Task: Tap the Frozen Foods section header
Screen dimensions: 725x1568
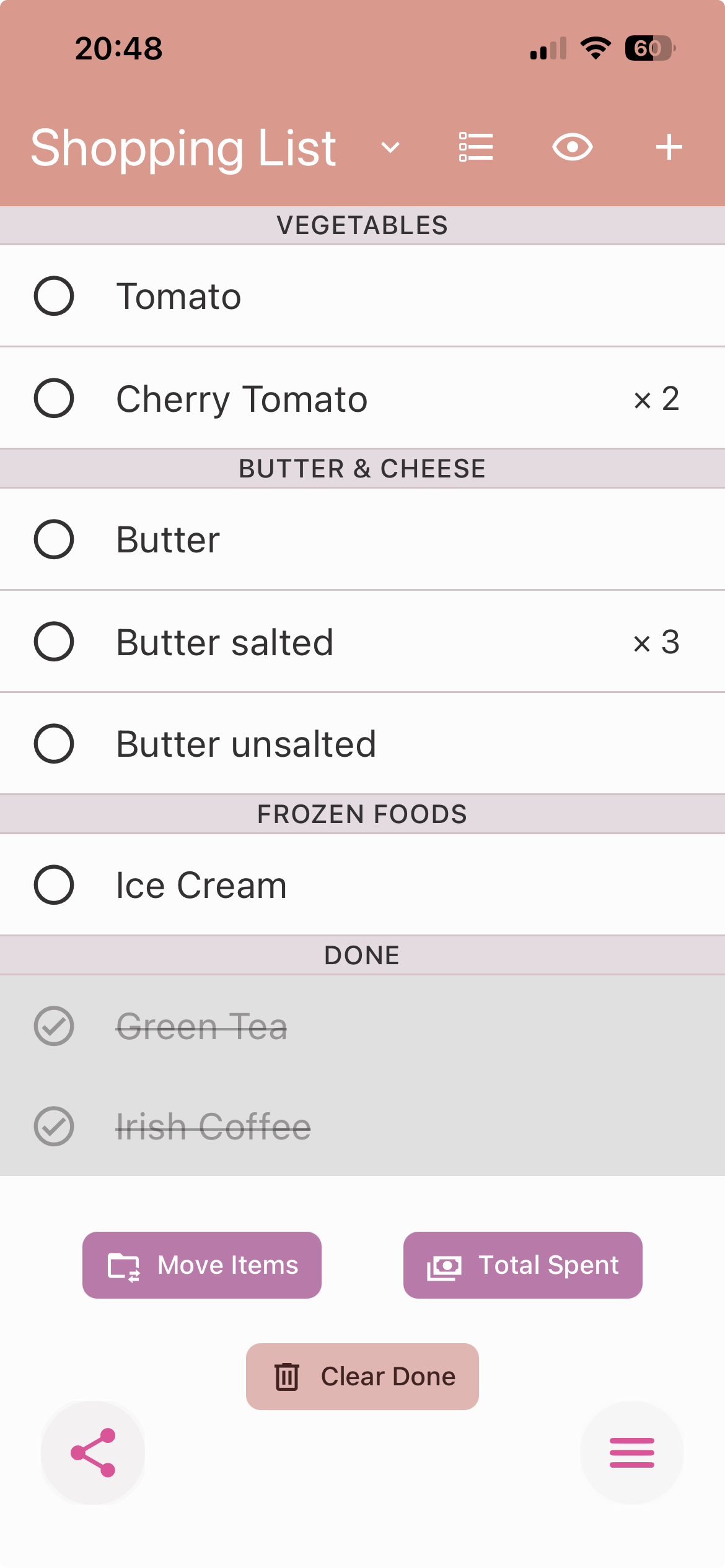Action: tap(362, 814)
